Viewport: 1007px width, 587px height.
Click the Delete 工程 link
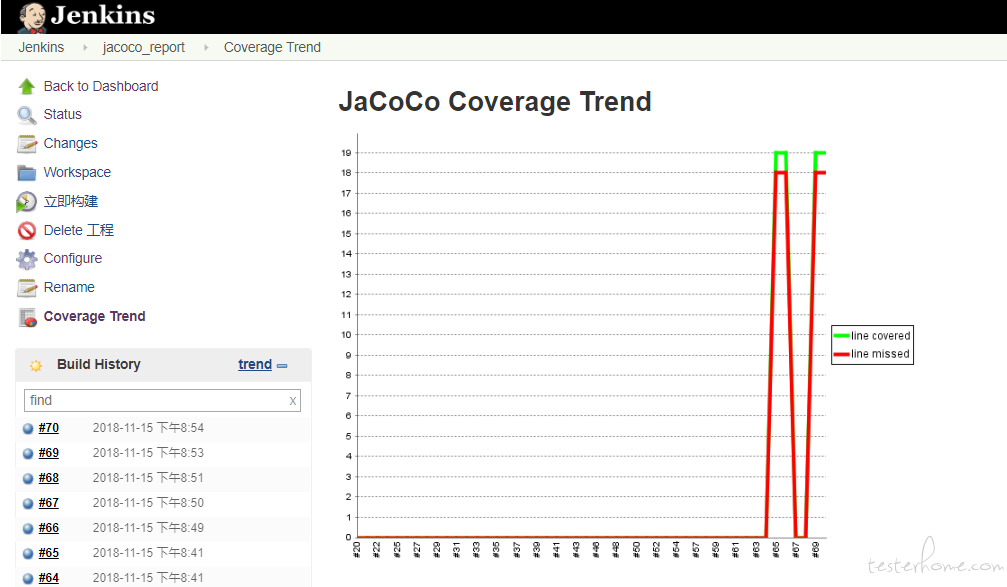pyautogui.click(x=78, y=230)
